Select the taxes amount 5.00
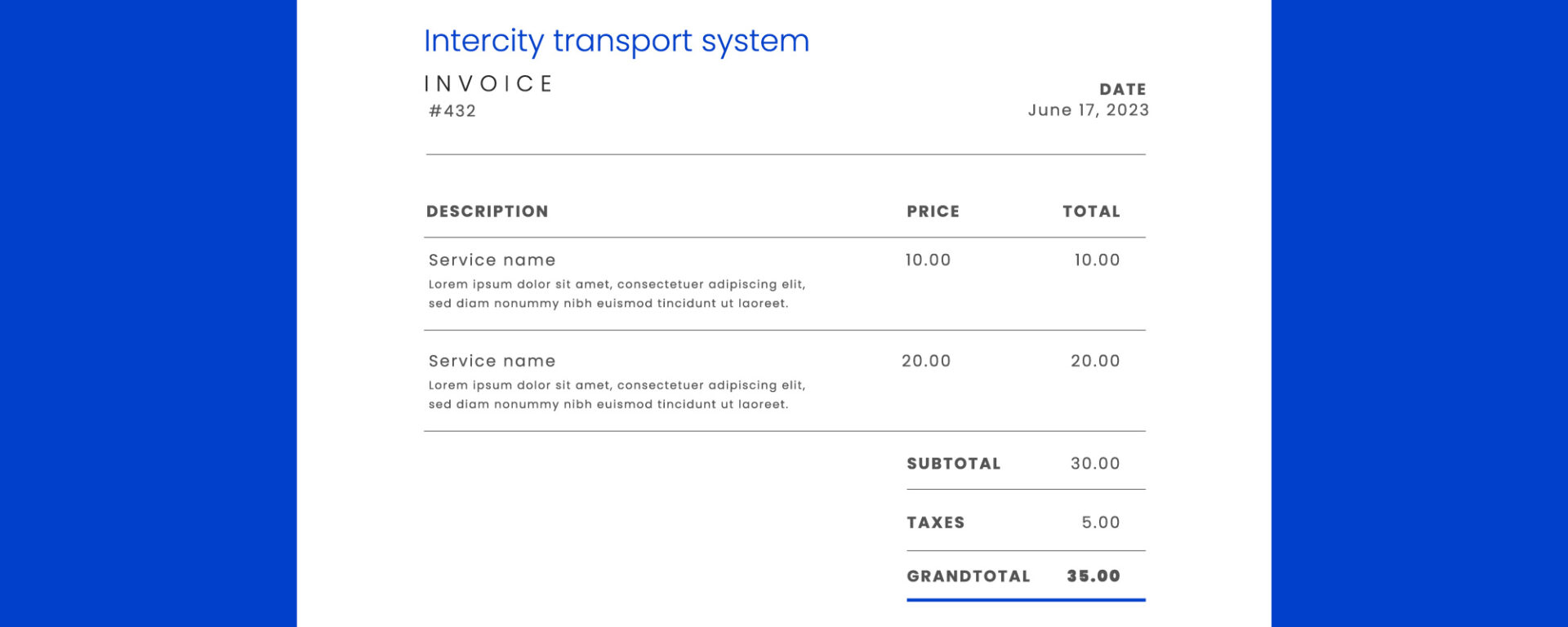 tap(1100, 522)
